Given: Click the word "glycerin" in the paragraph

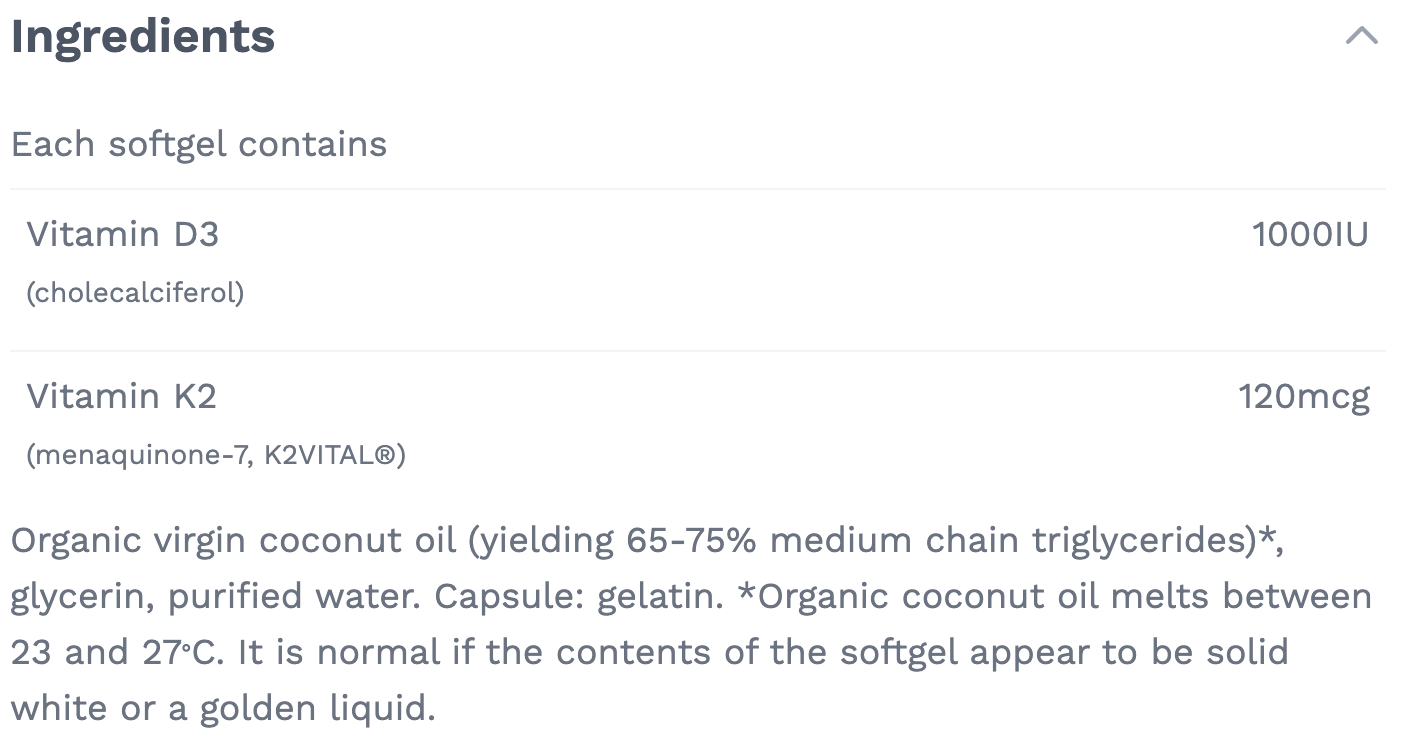Looking at the screenshot, I should [x=80, y=596].
